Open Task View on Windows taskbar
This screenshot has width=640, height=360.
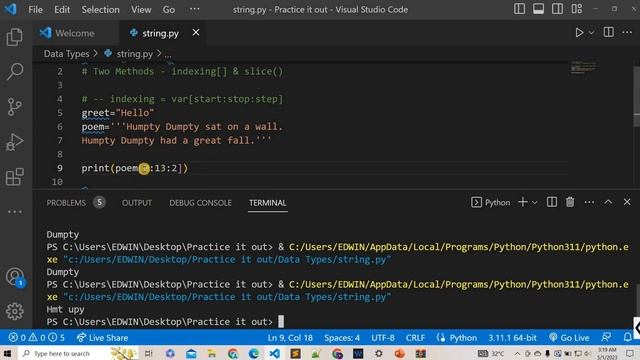tap(148, 353)
